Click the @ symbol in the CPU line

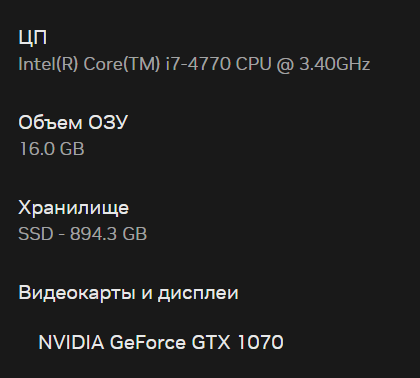285,64
